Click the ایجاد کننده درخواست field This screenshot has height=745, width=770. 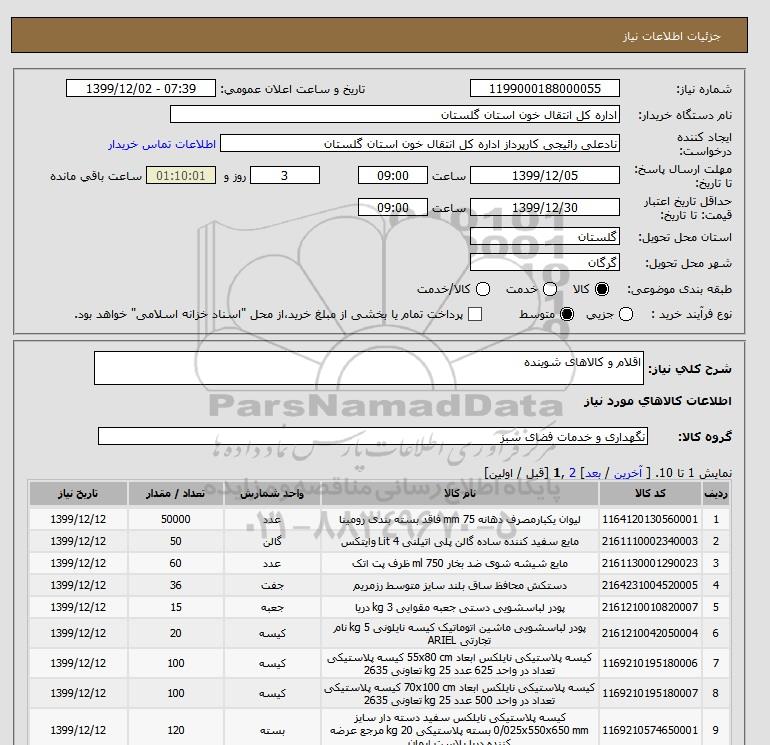(x=420, y=144)
